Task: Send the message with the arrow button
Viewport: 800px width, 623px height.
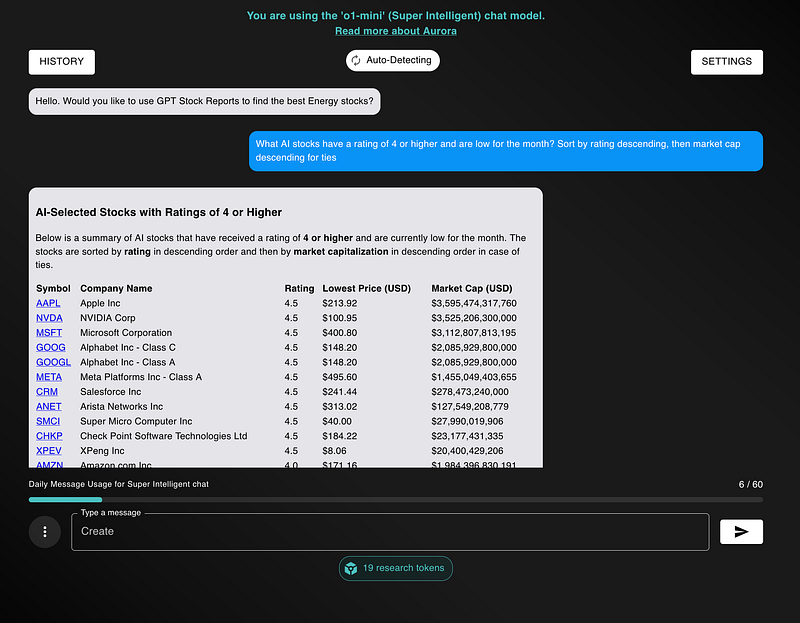Action: coord(741,532)
